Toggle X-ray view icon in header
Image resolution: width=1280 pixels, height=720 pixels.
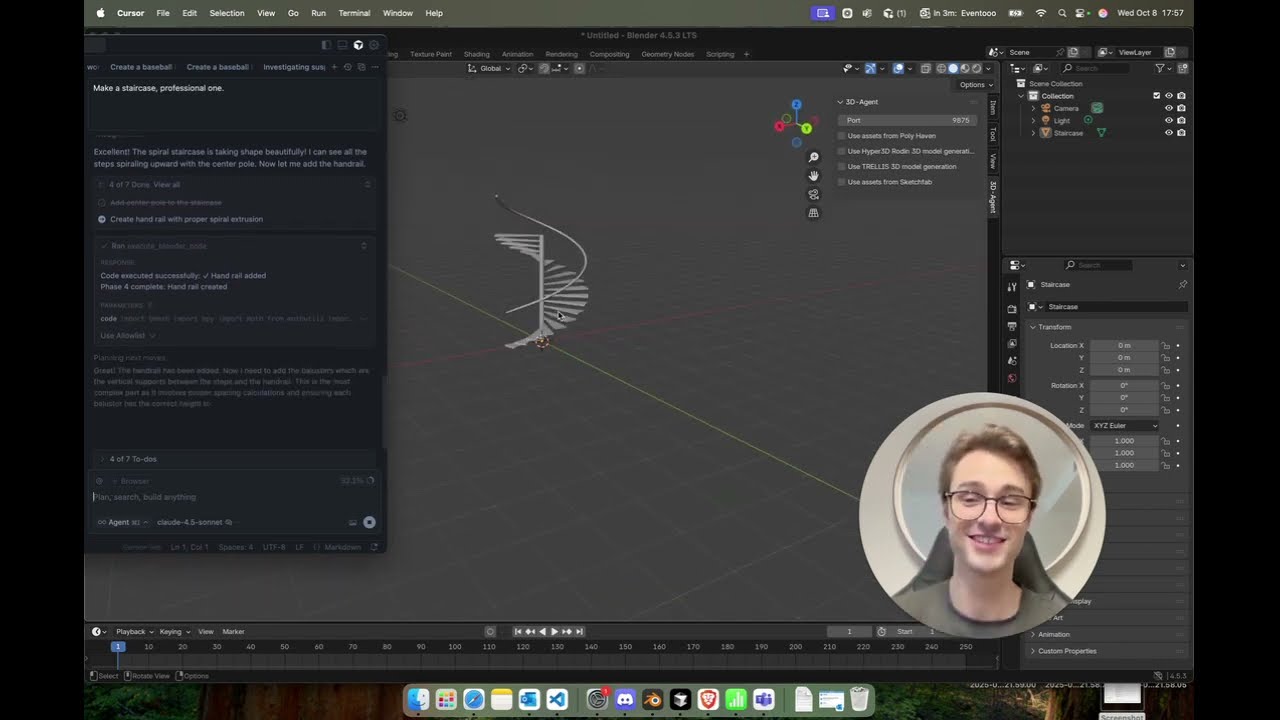pyautogui.click(x=925, y=68)
